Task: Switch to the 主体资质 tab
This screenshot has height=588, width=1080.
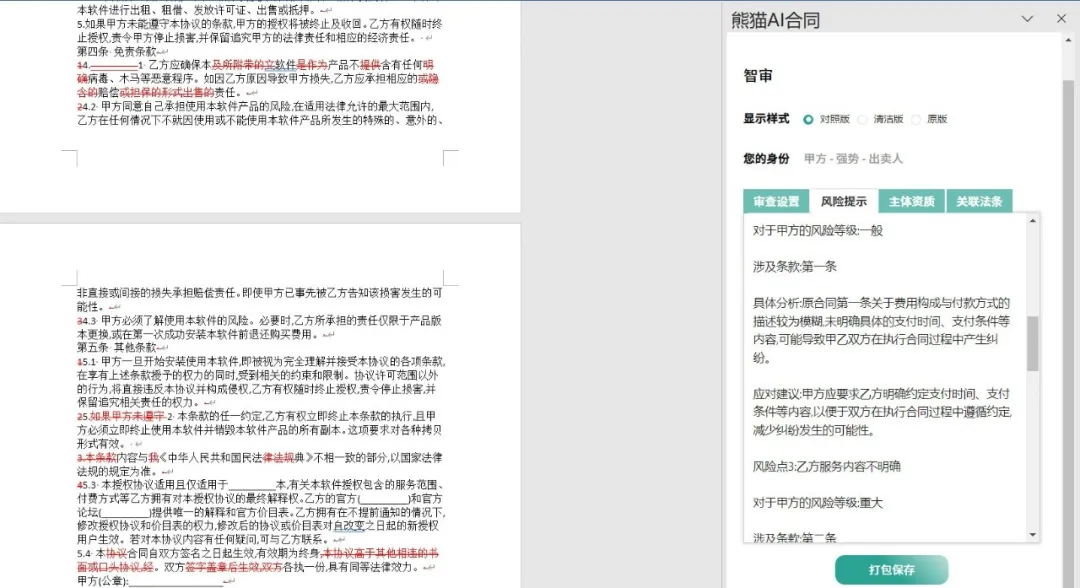Action: 913,200
